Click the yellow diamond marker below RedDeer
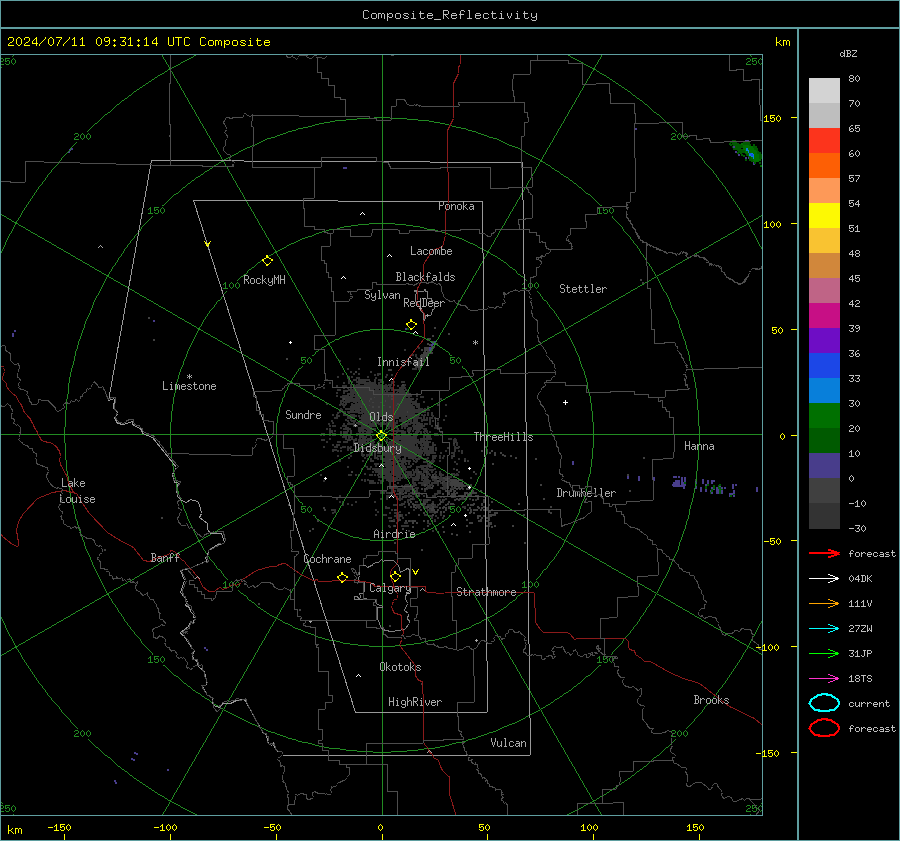Image resolution: width=900 pixels, height=841 pixels. click(x=411, y=325)
